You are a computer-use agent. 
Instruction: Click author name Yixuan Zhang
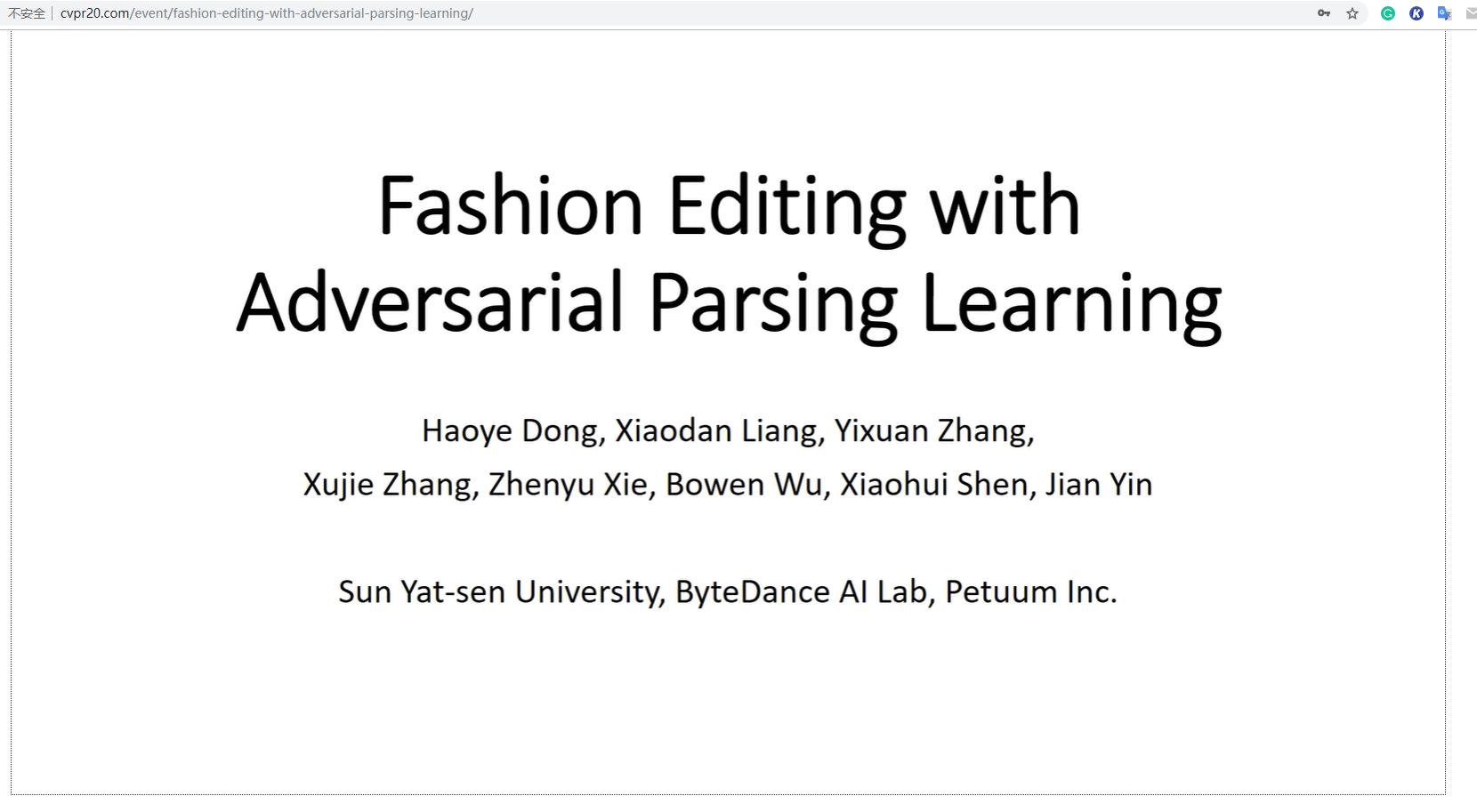[933, 431]
